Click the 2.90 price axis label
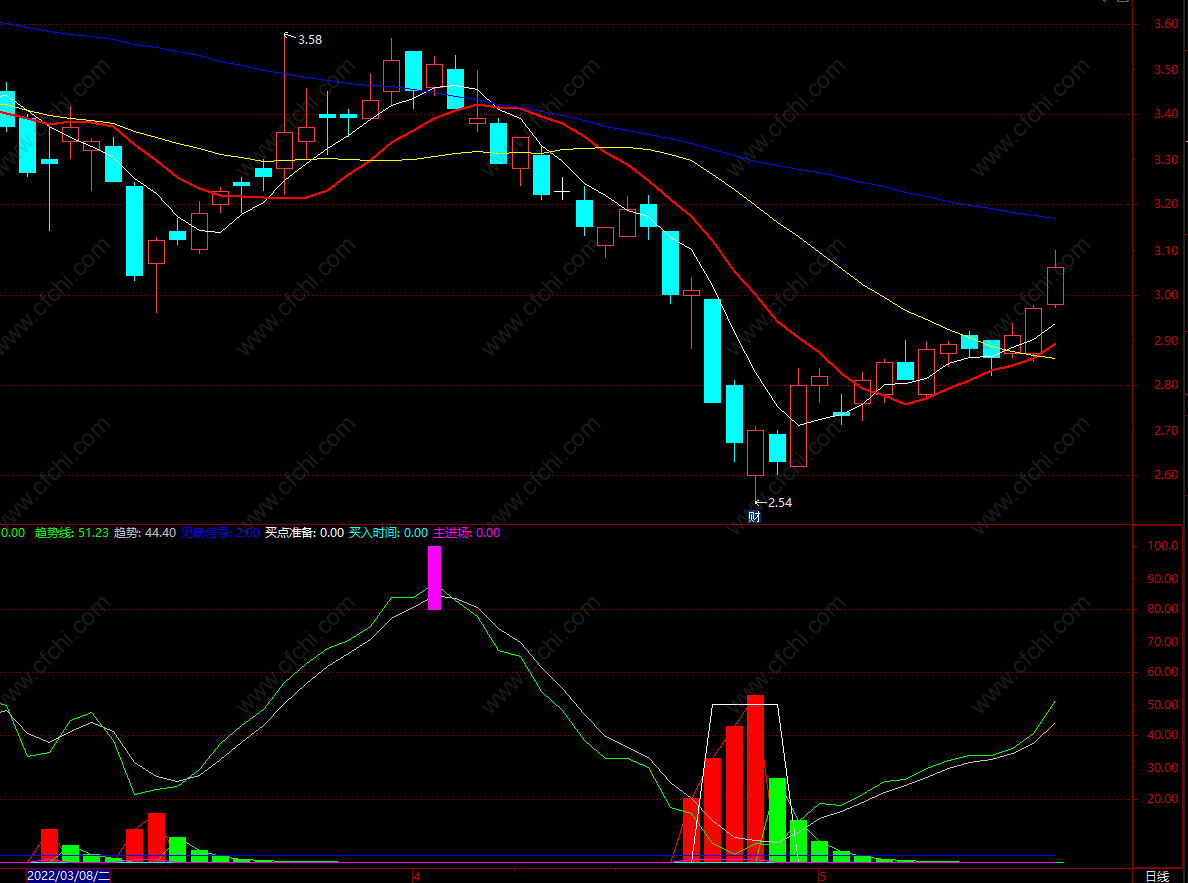Viewport: 1188px width, 883px height. pyautogui.click(x=1165, y=341)
